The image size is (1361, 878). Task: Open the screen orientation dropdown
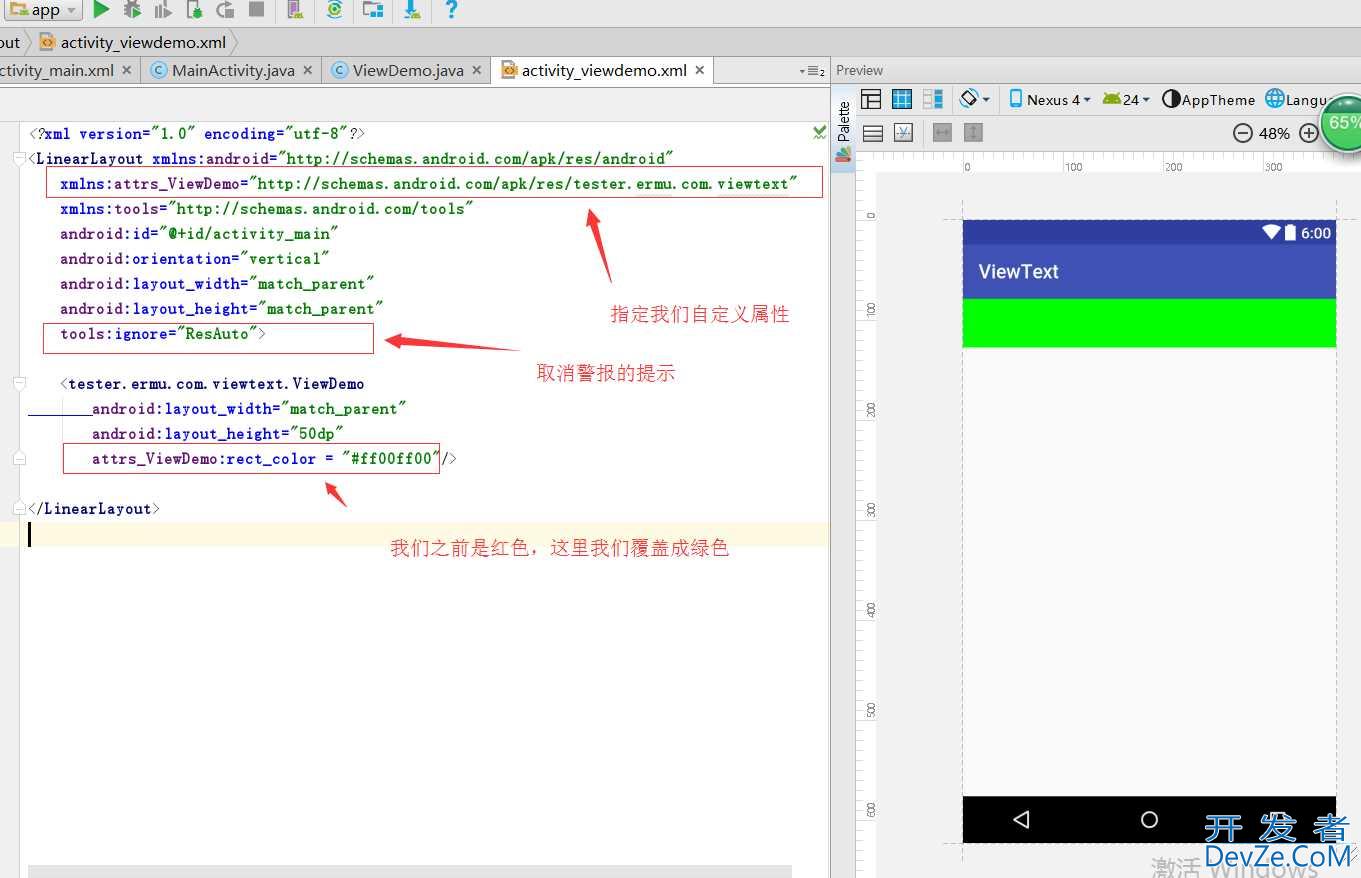click(975, 99)
